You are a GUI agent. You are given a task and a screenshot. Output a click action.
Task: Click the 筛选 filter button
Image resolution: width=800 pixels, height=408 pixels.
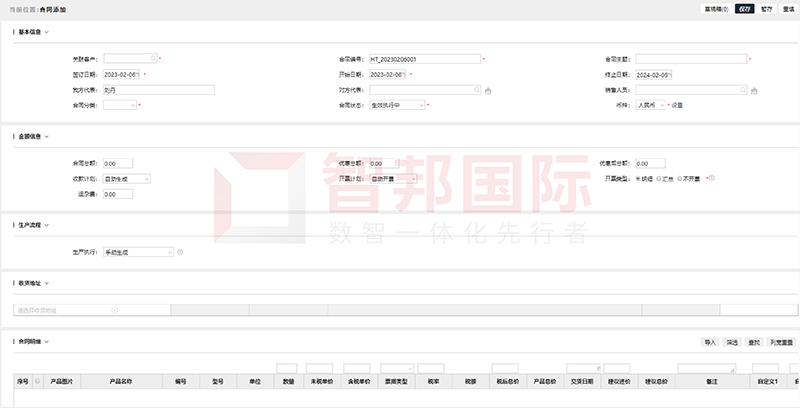click(732, 342)
